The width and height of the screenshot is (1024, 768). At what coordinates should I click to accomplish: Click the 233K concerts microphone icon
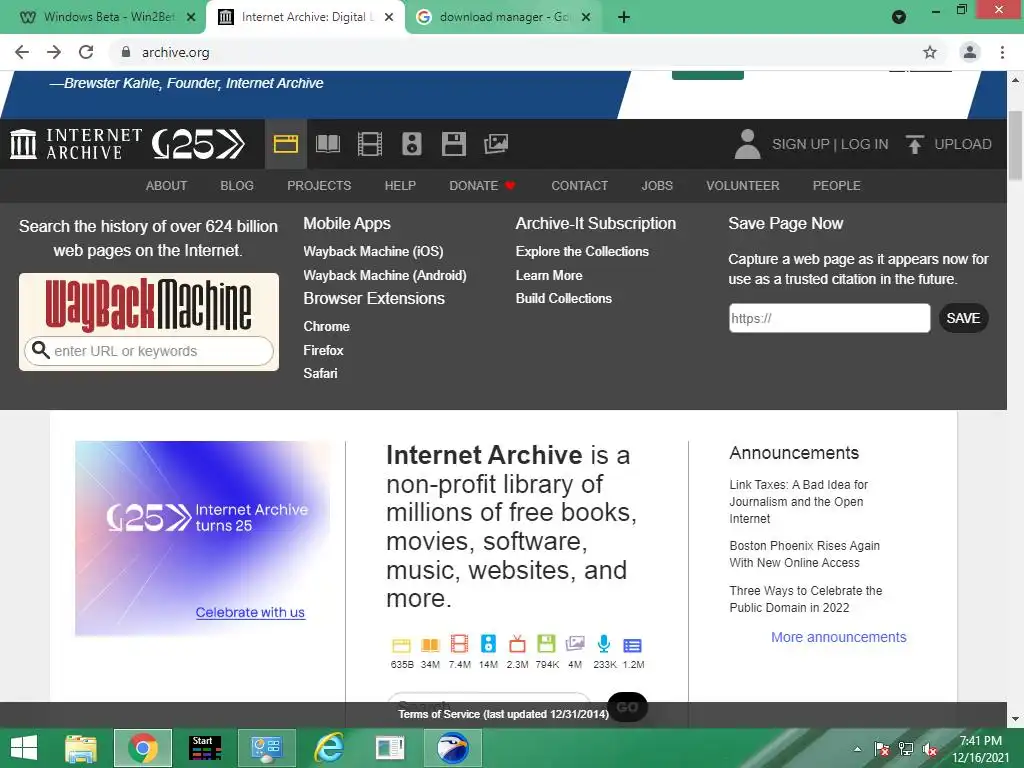pos(604,645)
